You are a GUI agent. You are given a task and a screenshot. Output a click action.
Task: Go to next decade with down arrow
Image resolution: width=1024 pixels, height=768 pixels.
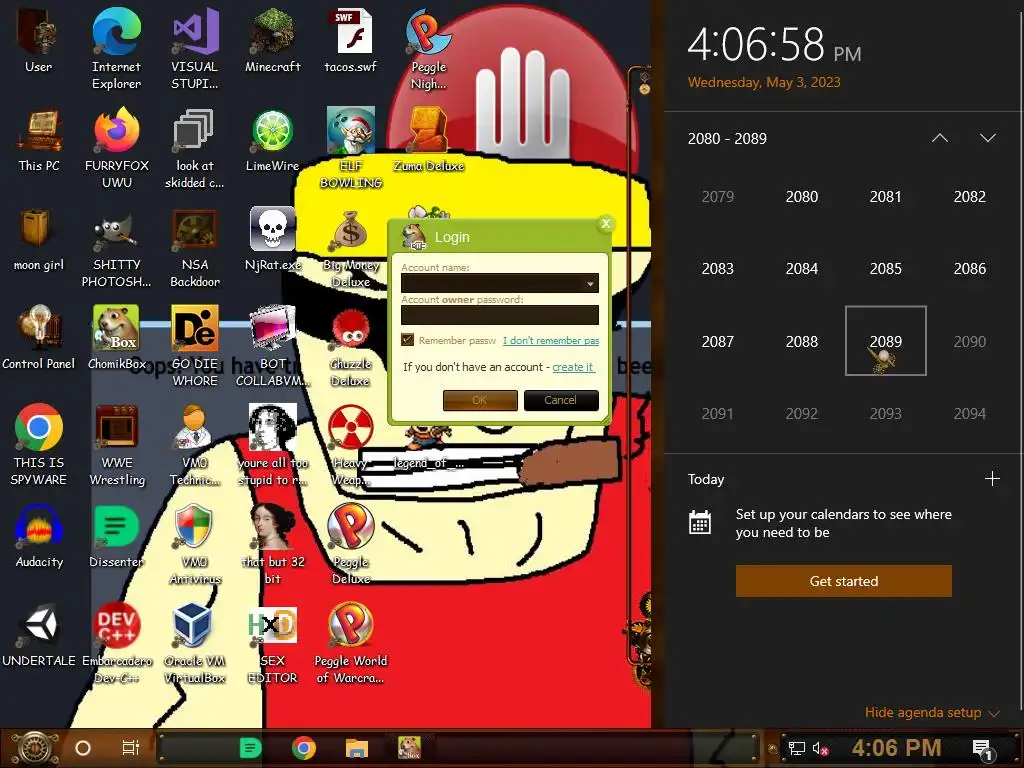coord(987,138)
